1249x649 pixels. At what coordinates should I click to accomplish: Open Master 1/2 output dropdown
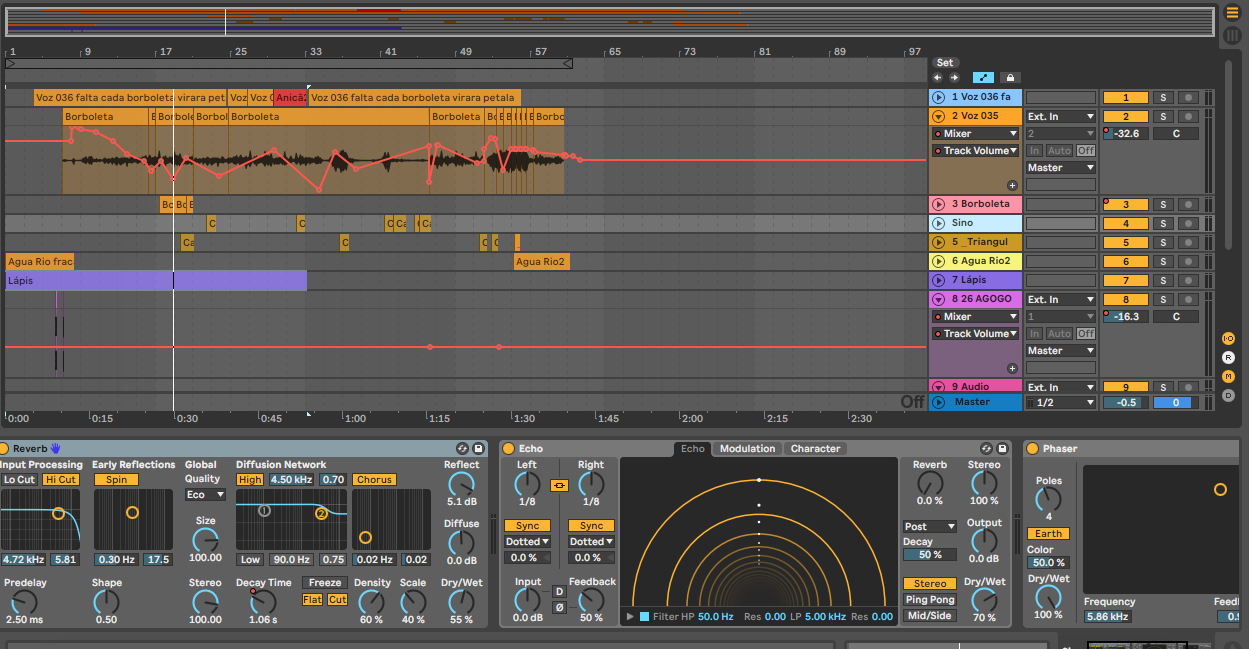(x=1061, y=402)
